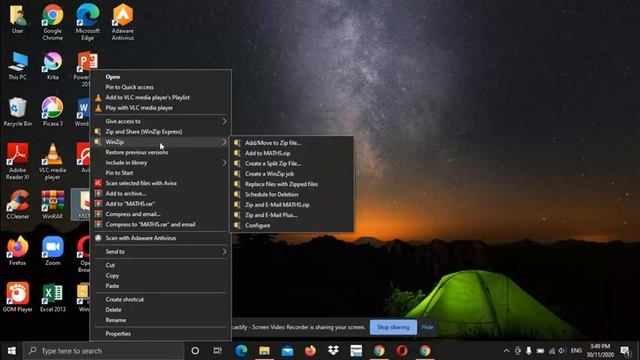Open Firefox from the taskbar
The width and height of the screenshot is (640, 360).
[x=310, y=351]
